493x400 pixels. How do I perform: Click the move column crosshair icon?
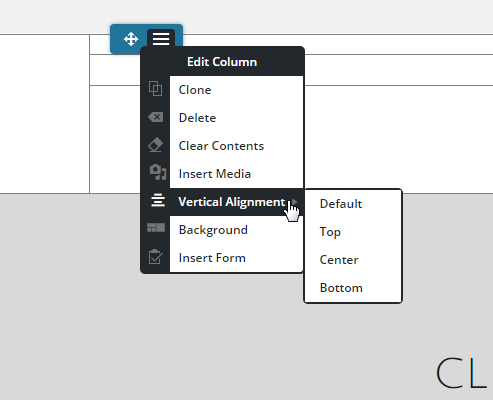pyautogui.click(x=131, y=39)
